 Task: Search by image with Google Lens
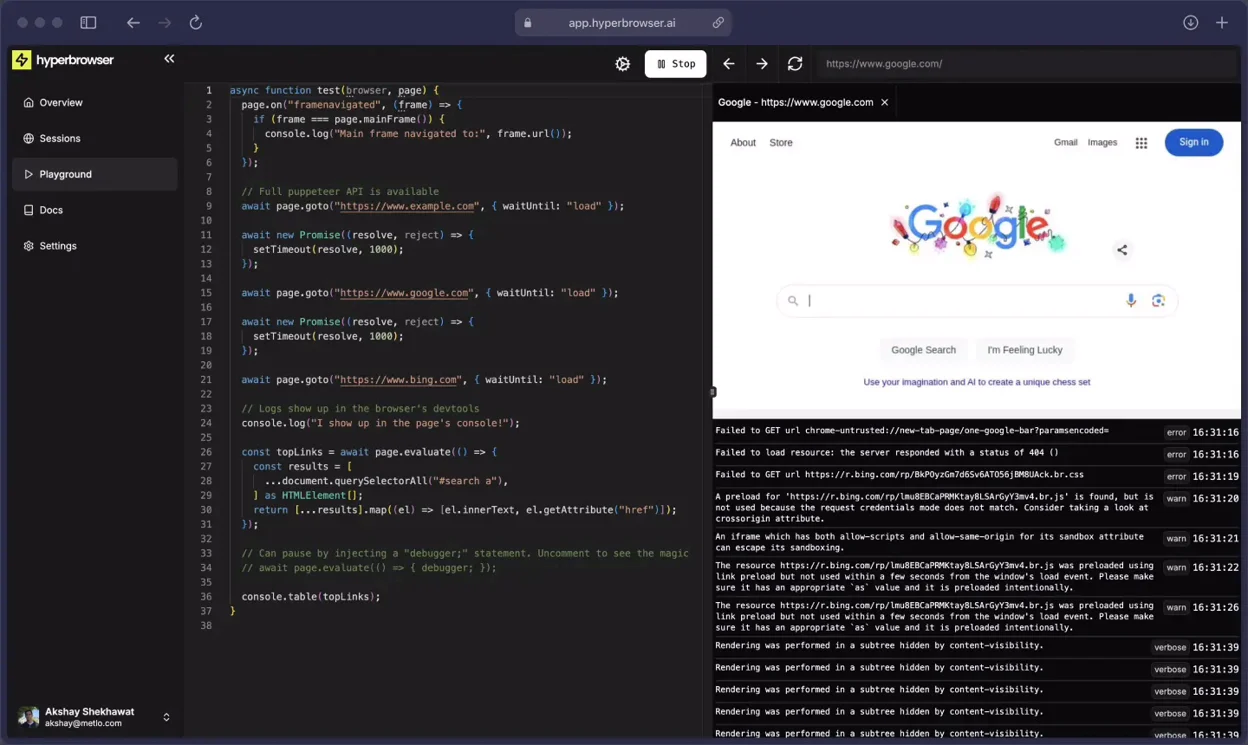coord(1158,300)
